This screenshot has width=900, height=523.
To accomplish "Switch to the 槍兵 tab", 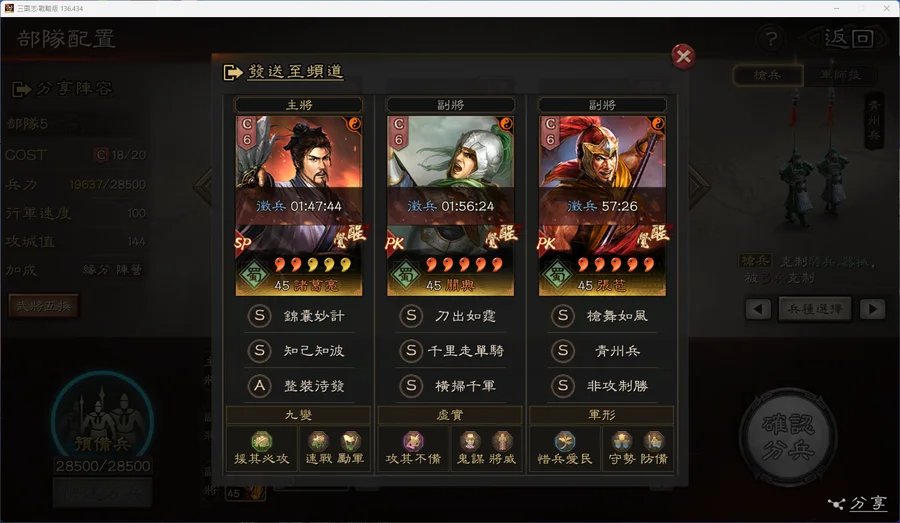I will pyautogui.click(x=767, y=75).
